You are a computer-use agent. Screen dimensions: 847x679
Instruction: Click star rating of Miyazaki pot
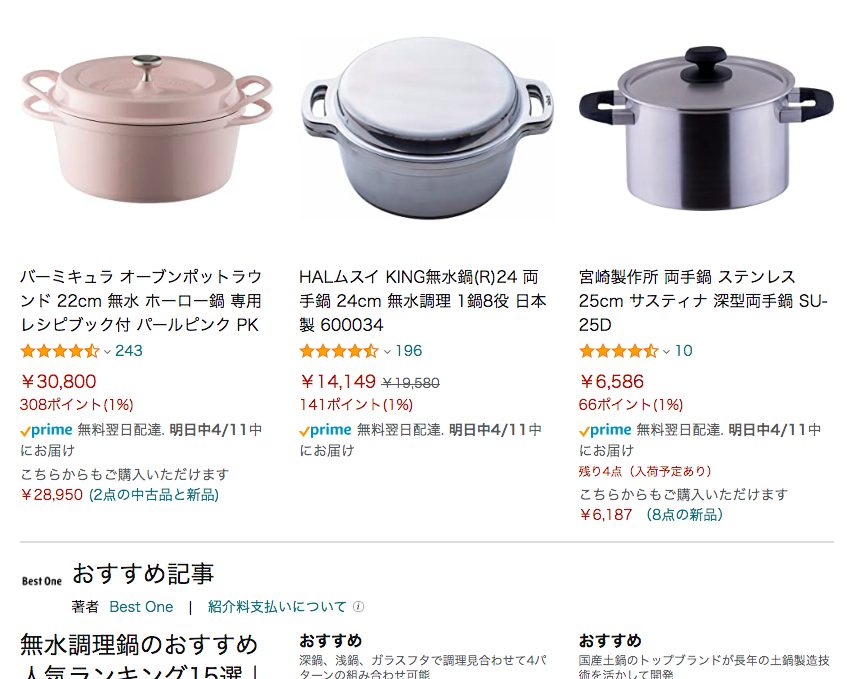619,351
